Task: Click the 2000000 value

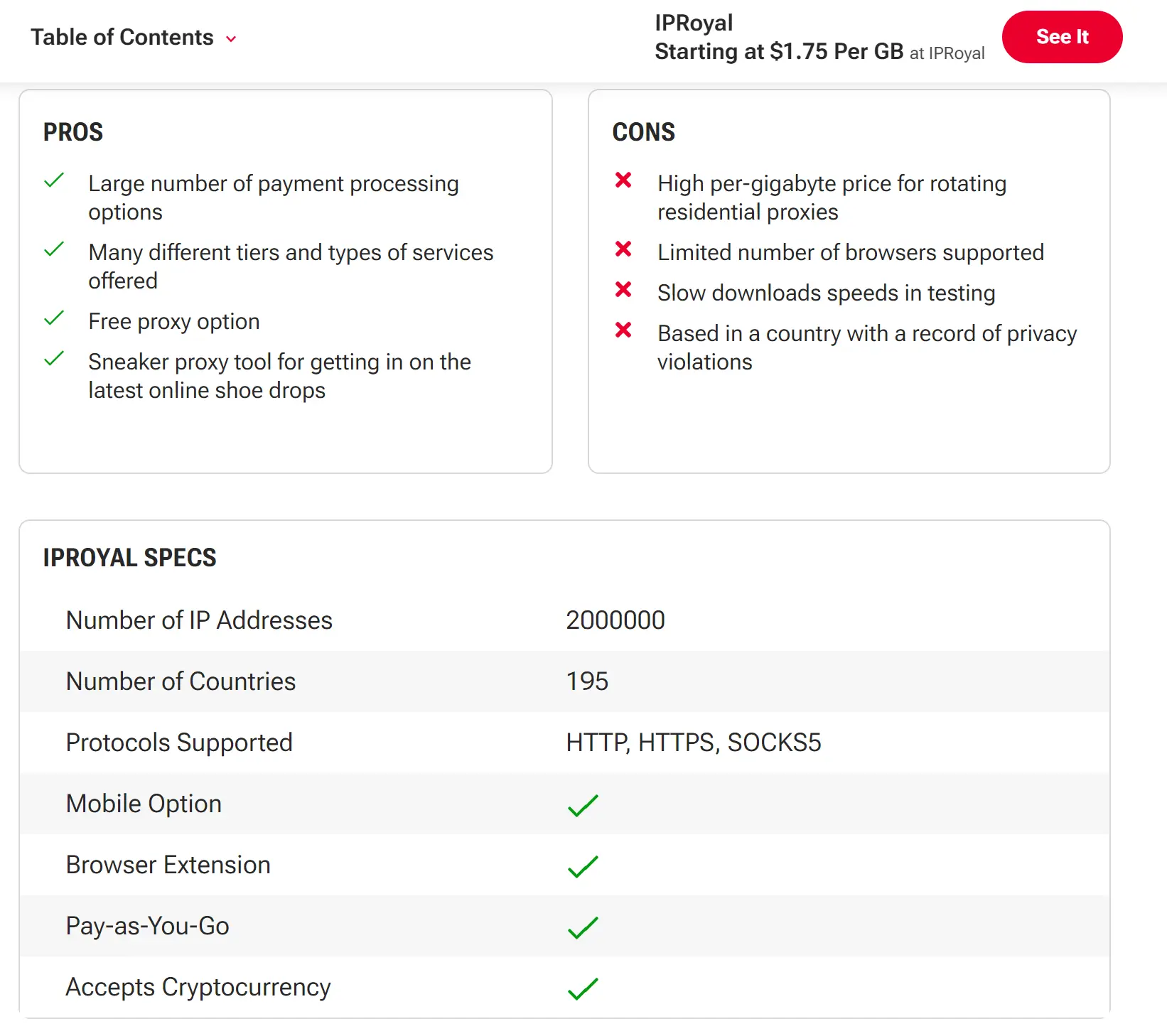Action: [615, 620]
